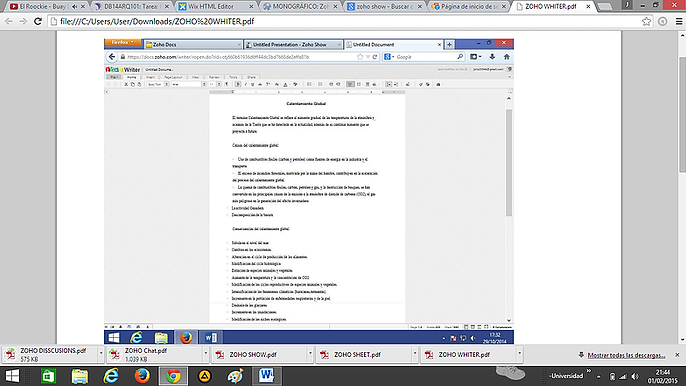Expand options for ZOHO Chat.pdf download
This screenshot has height=386, width=686.
click(x=206, y=353)
